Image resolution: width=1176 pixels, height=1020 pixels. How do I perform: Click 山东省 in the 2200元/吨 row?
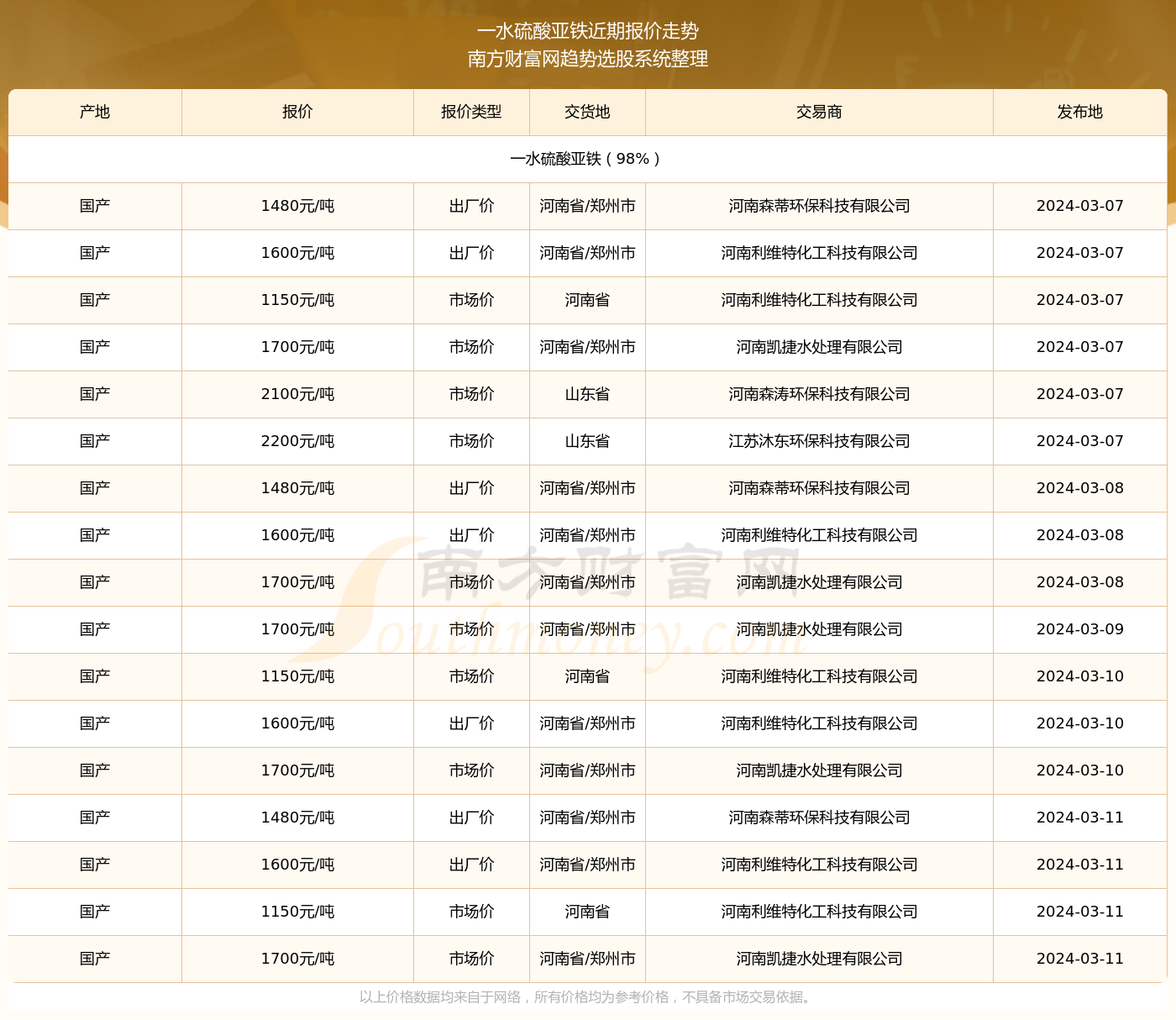pos(587,441)
